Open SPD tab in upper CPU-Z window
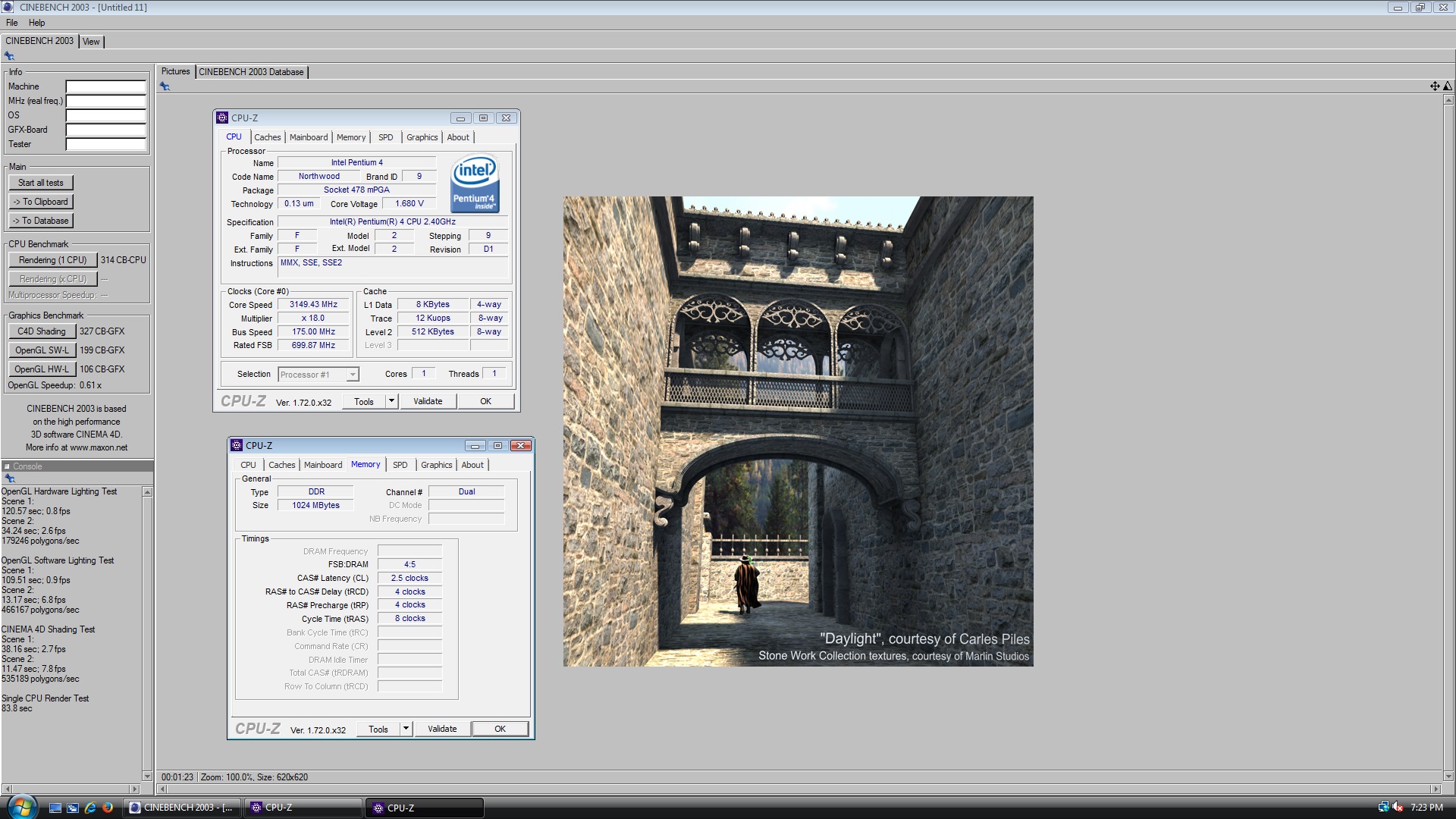The height and width of the screenshot is (819, 1456). click(x=386, y=137)
